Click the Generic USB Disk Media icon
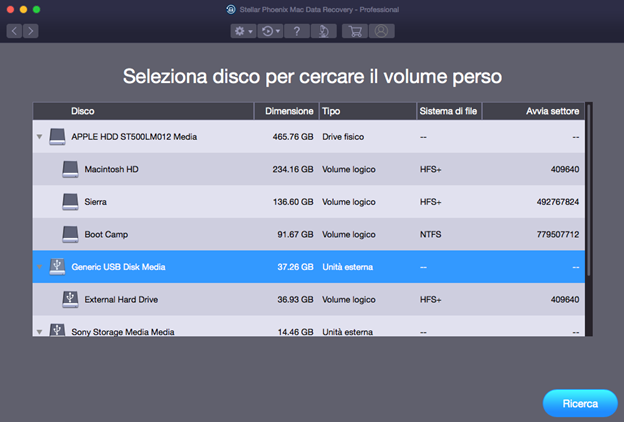This screenshot has width=624, height=422. click(x=57, y=267)
